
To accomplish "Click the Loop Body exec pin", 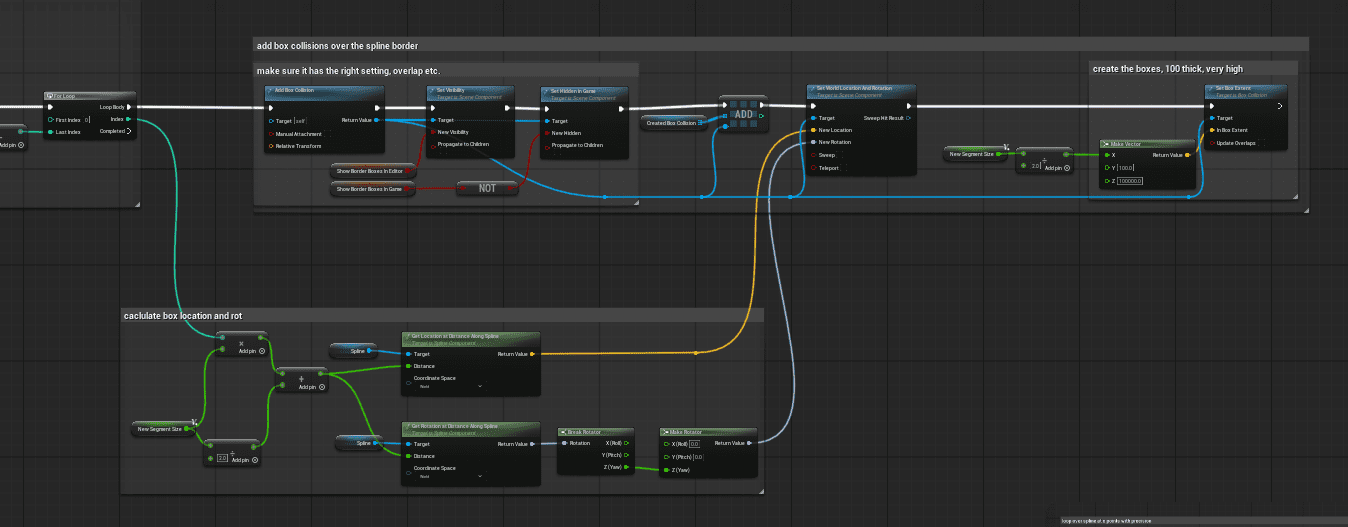I will (x=129, y=107).
